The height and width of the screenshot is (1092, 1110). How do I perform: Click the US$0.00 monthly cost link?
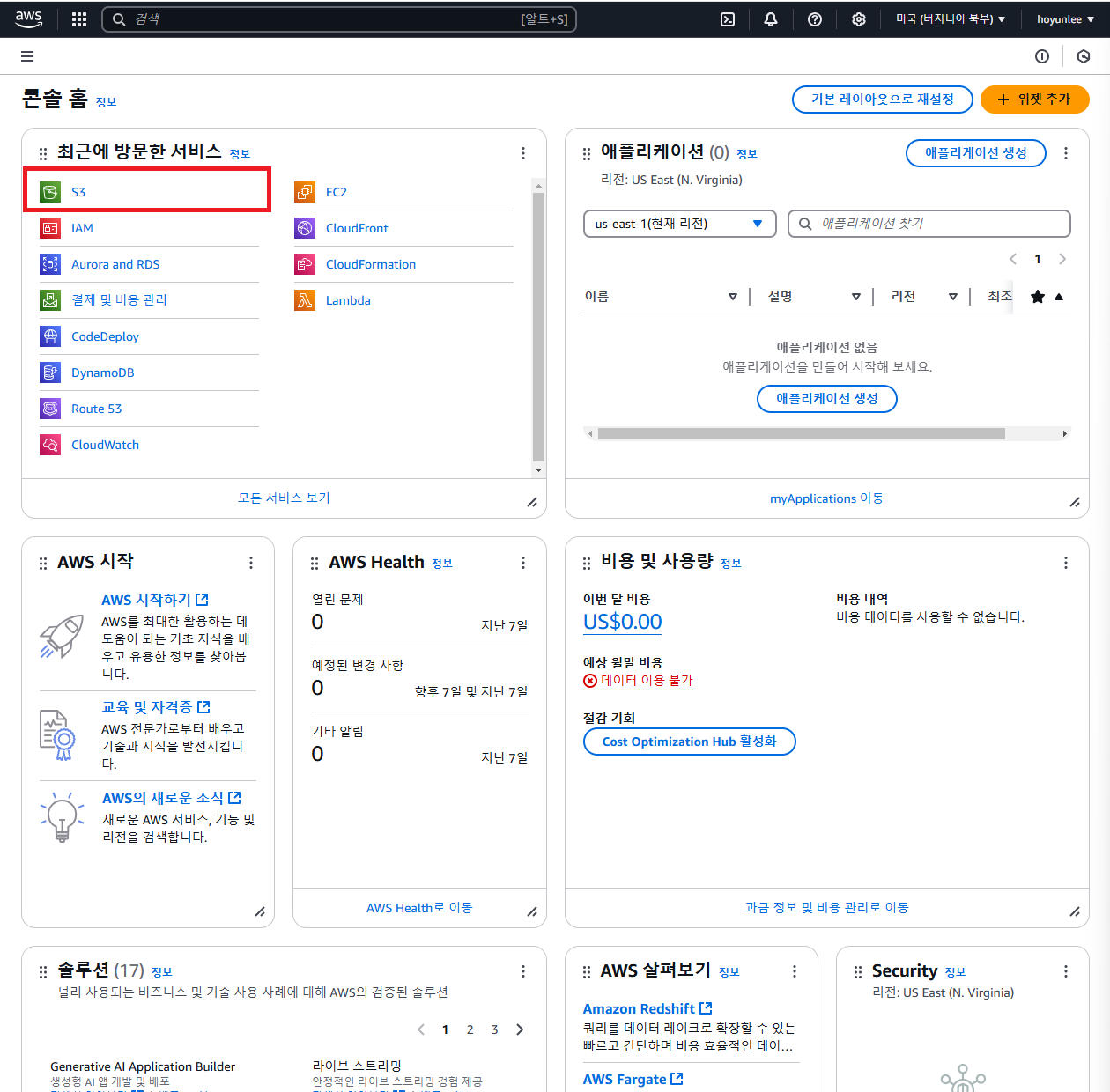623,622
